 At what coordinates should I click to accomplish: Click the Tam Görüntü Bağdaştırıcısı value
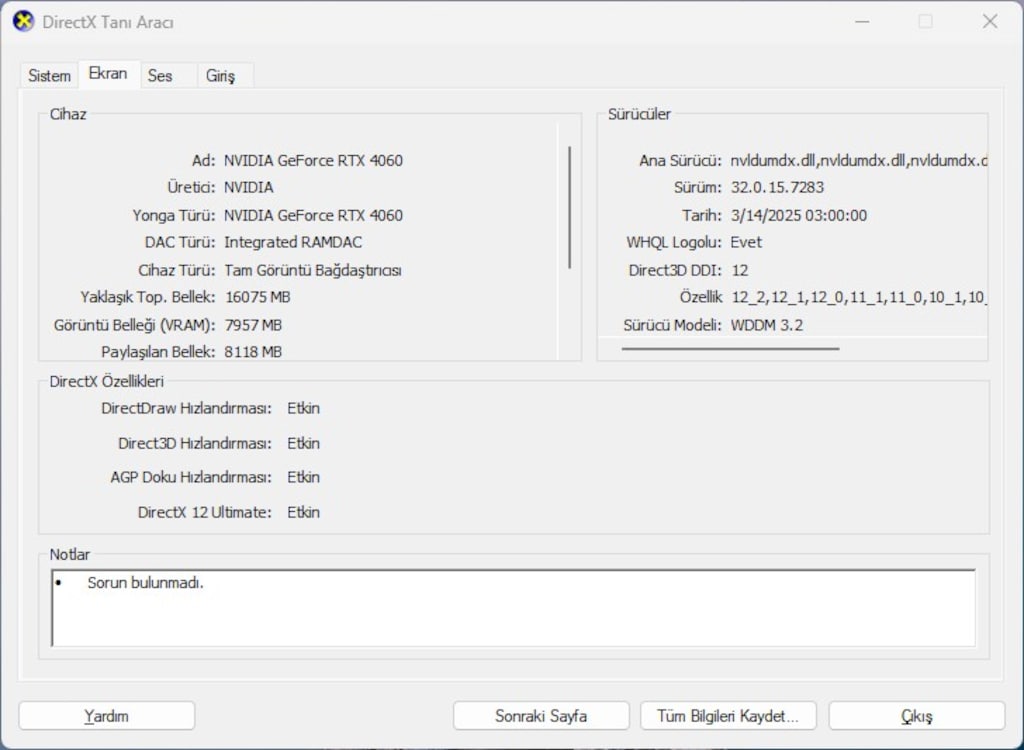tap(313, 270)
